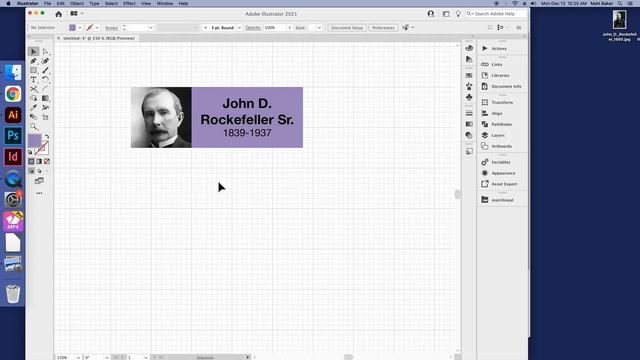Screen dimensions: 640x360
Task: Click the Preferences button
Action: tap(383, 28)
